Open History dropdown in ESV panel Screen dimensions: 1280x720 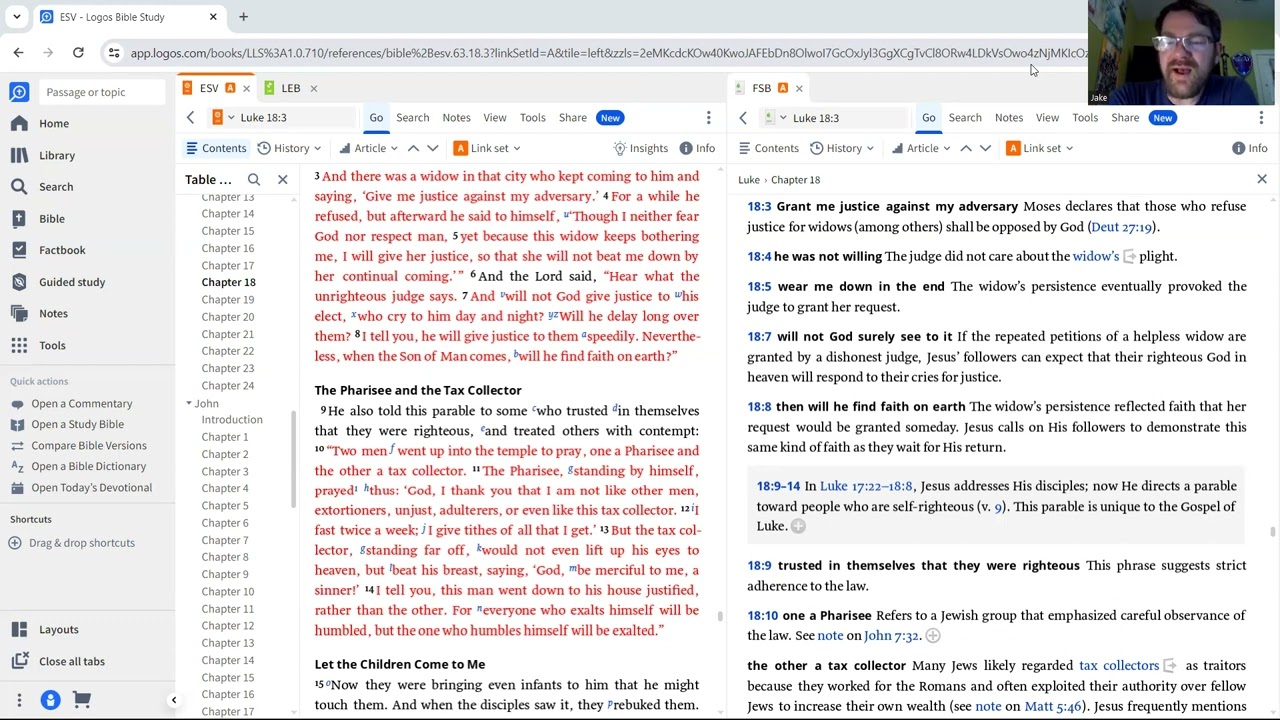pos(290,148)
